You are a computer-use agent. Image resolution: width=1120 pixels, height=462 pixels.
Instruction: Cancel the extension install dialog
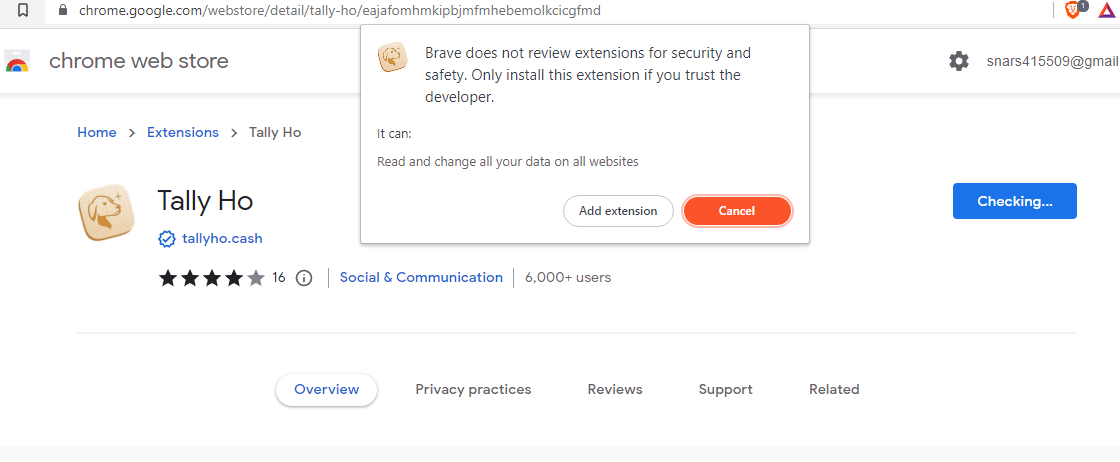click(x=737, y=211)
